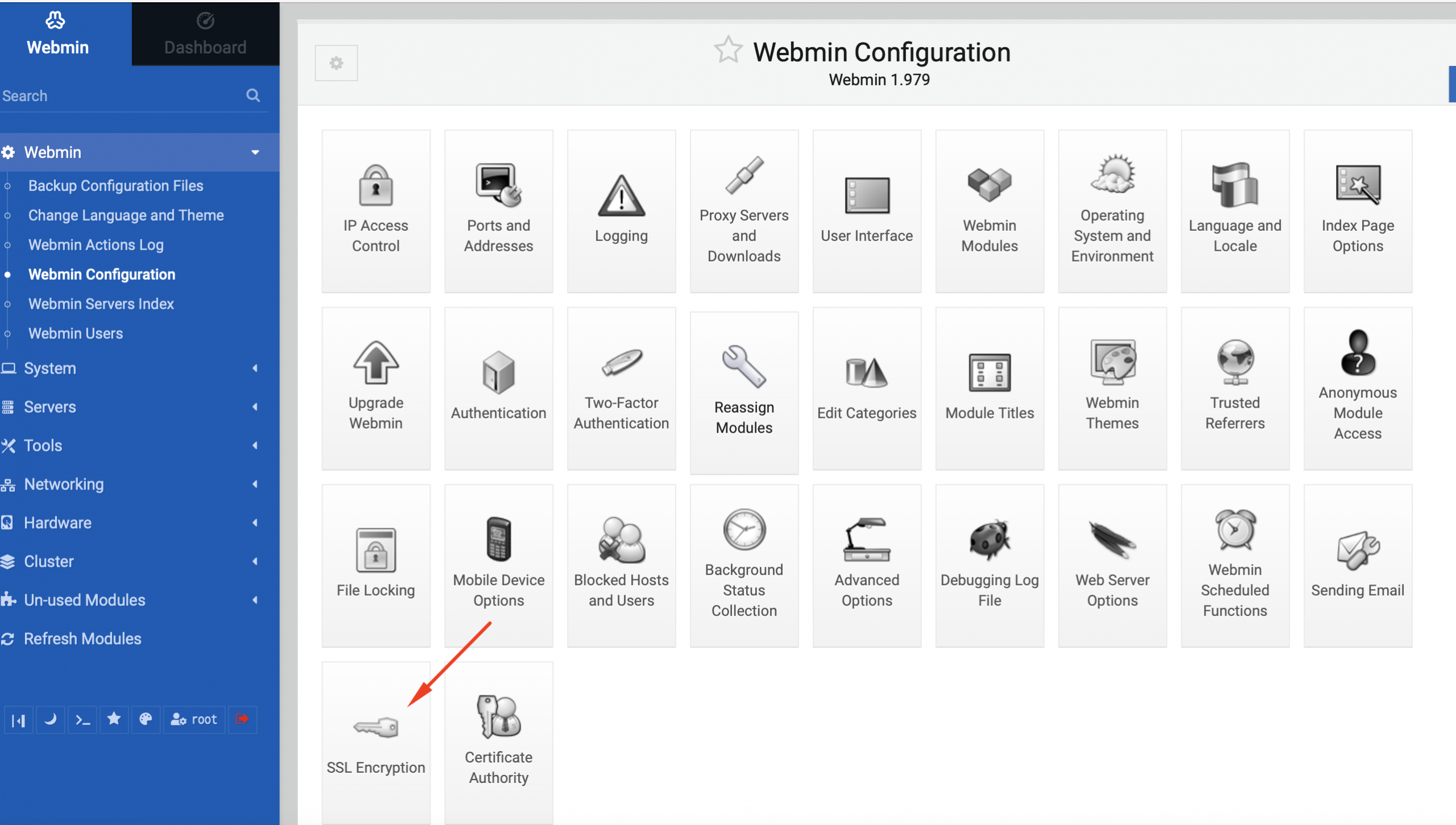Viewport: 1456px width, 825px height.
Task: Click the Search input field
Action: pos(120,95)
